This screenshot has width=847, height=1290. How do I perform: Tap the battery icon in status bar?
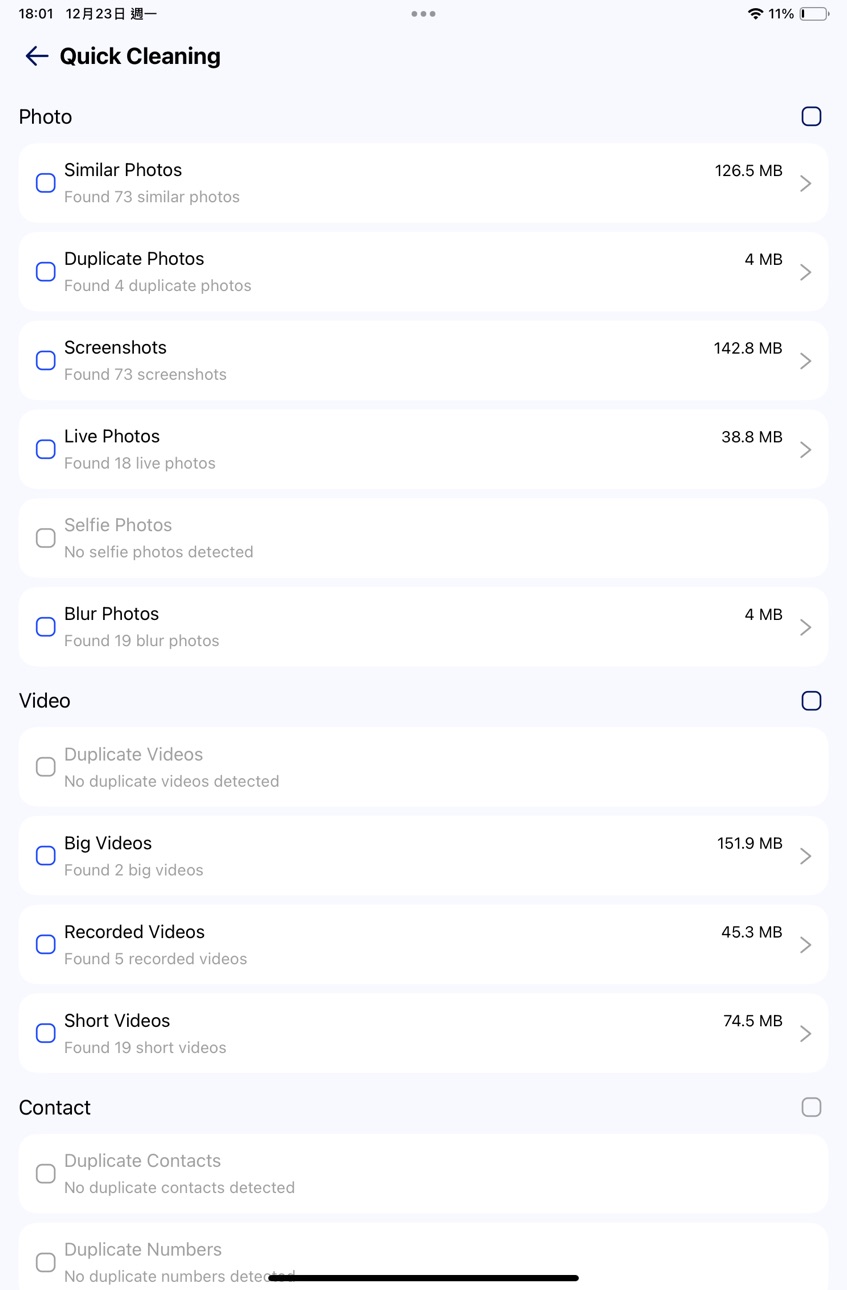point(814,14)
